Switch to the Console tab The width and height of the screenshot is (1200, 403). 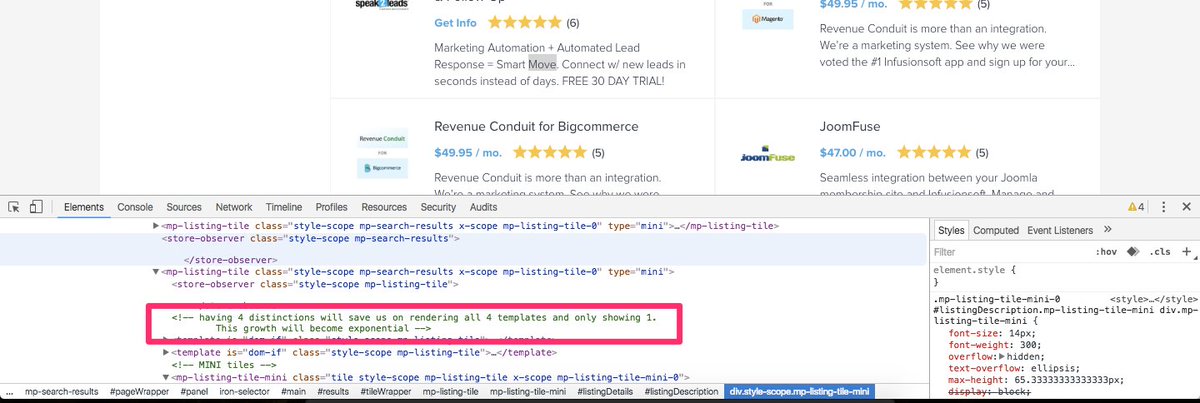135,207
